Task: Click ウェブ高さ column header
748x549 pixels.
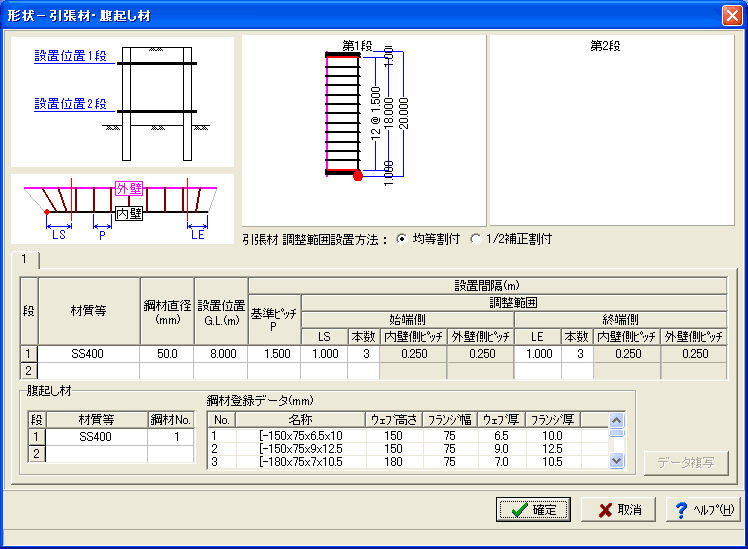Action: pyautogui.click(x=394, y=420)
